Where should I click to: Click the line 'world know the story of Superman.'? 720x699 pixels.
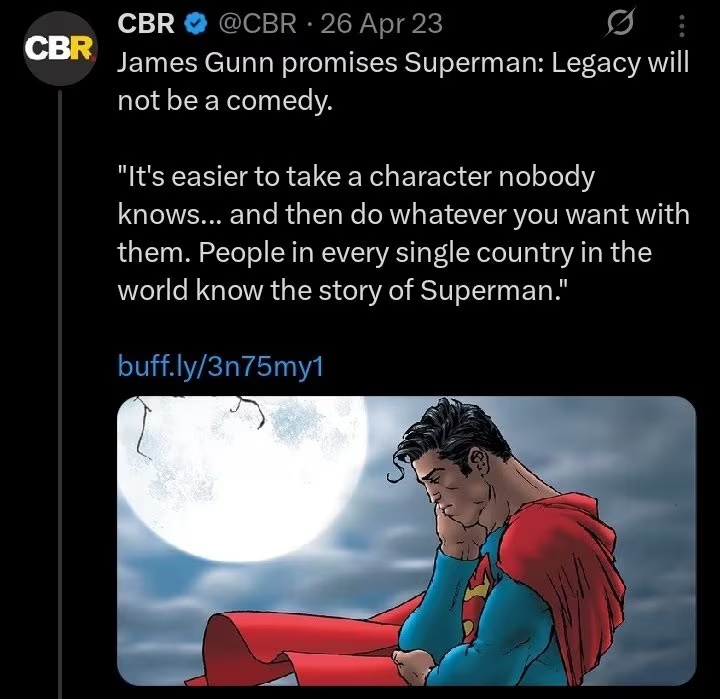click(x=343, y=290)
